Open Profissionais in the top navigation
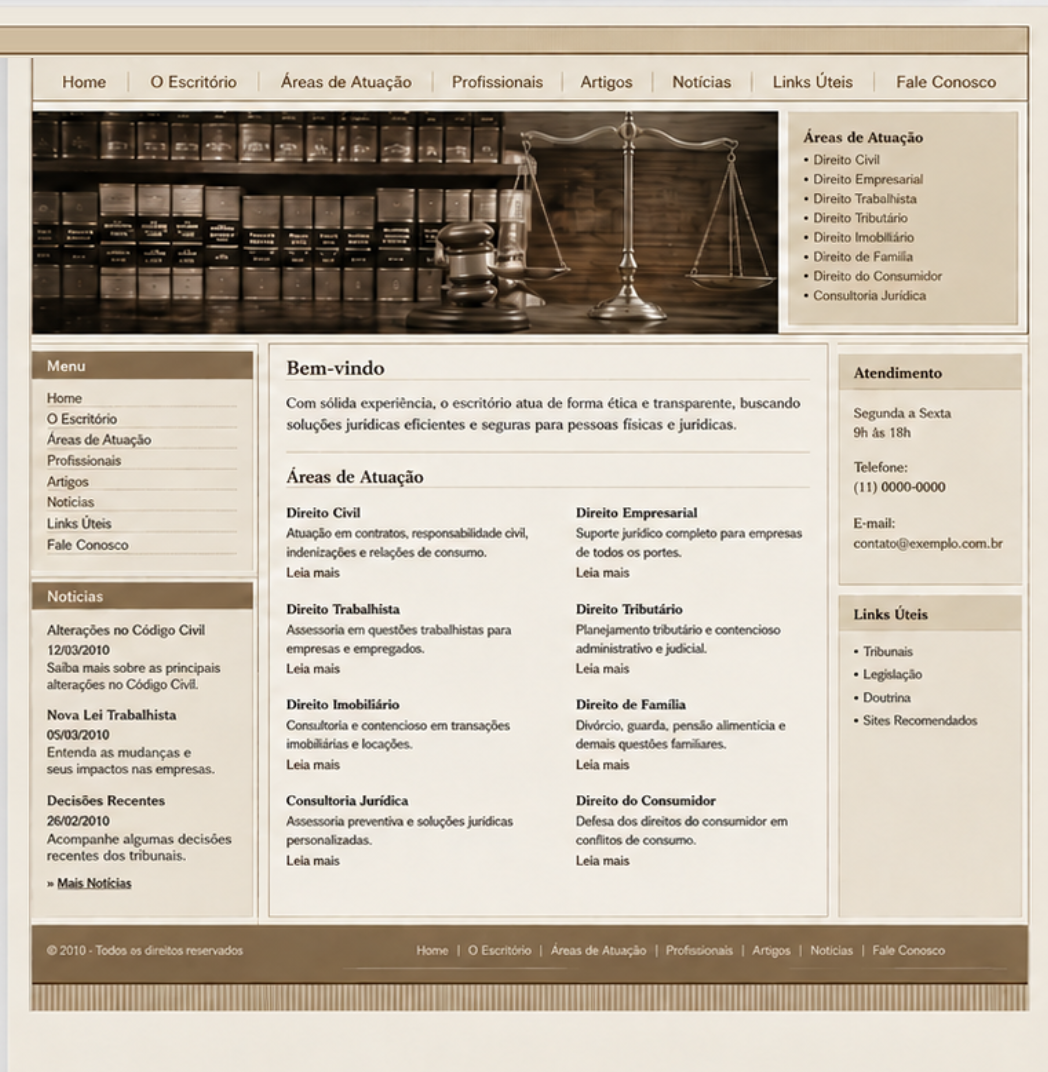The image size is (1048, 1072). tap(497, 82)
